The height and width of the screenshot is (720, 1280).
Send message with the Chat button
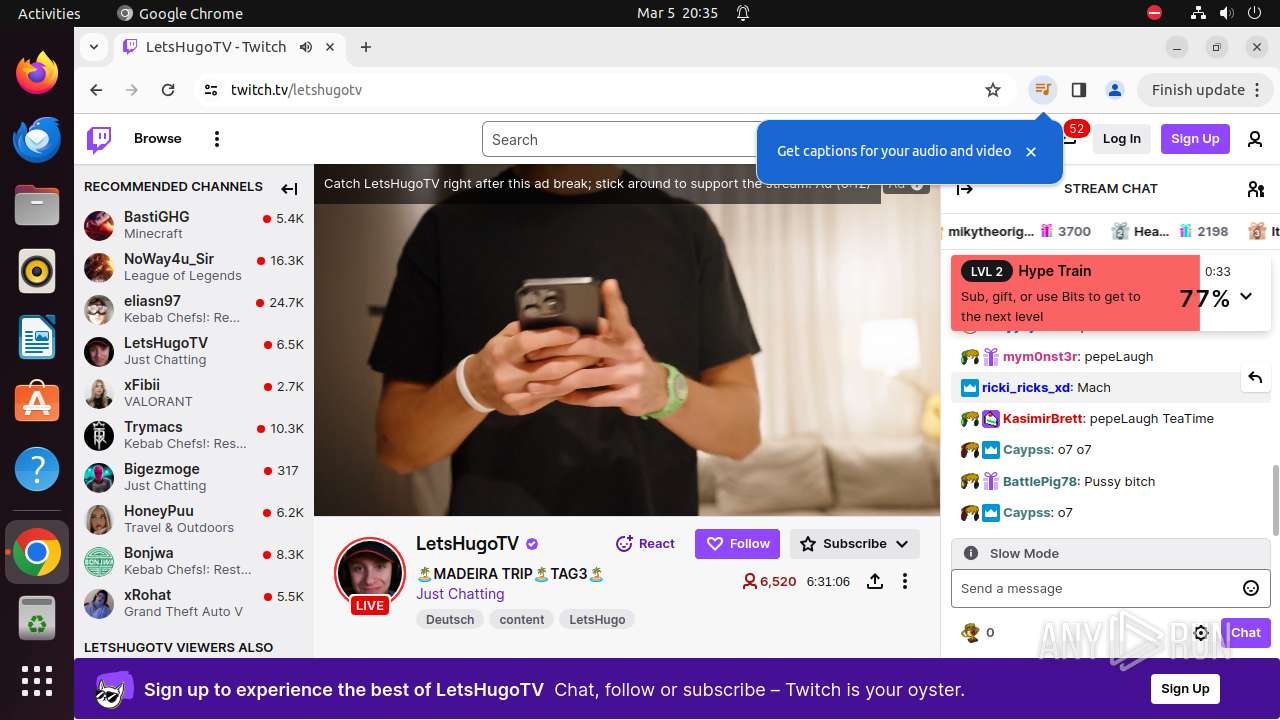1245,632
